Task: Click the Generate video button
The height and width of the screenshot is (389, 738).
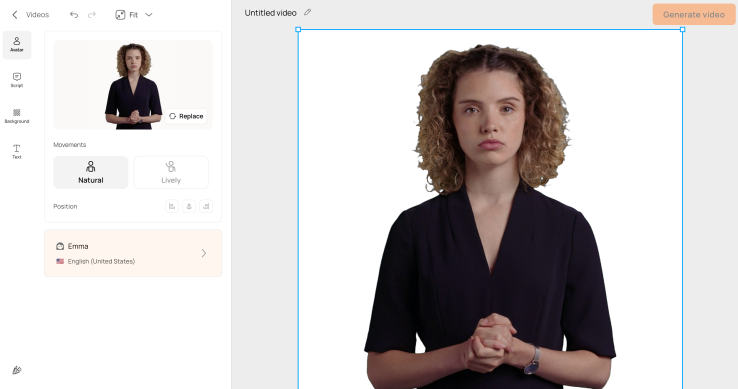Action: click(x=694, y=15)
